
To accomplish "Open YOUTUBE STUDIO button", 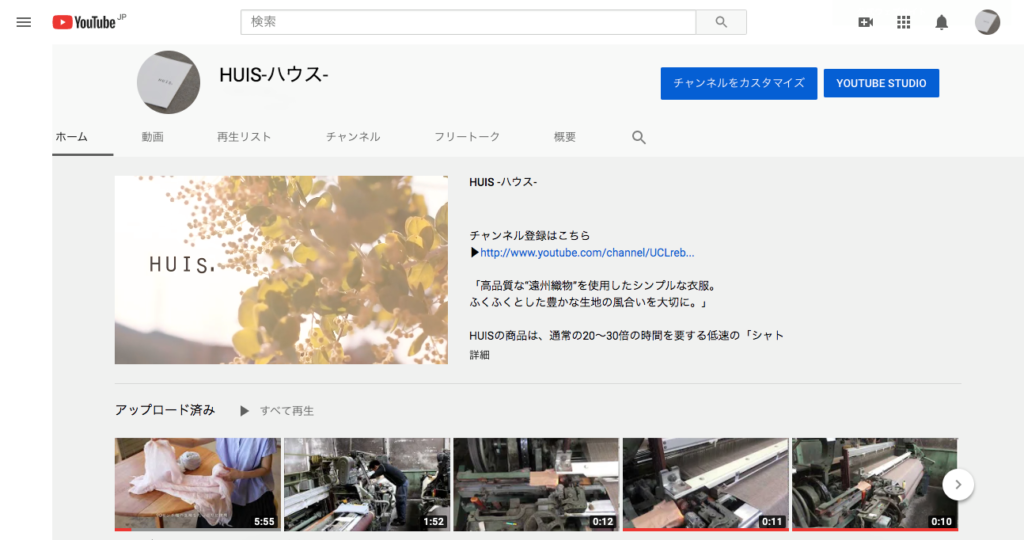I will coord(881,83).
